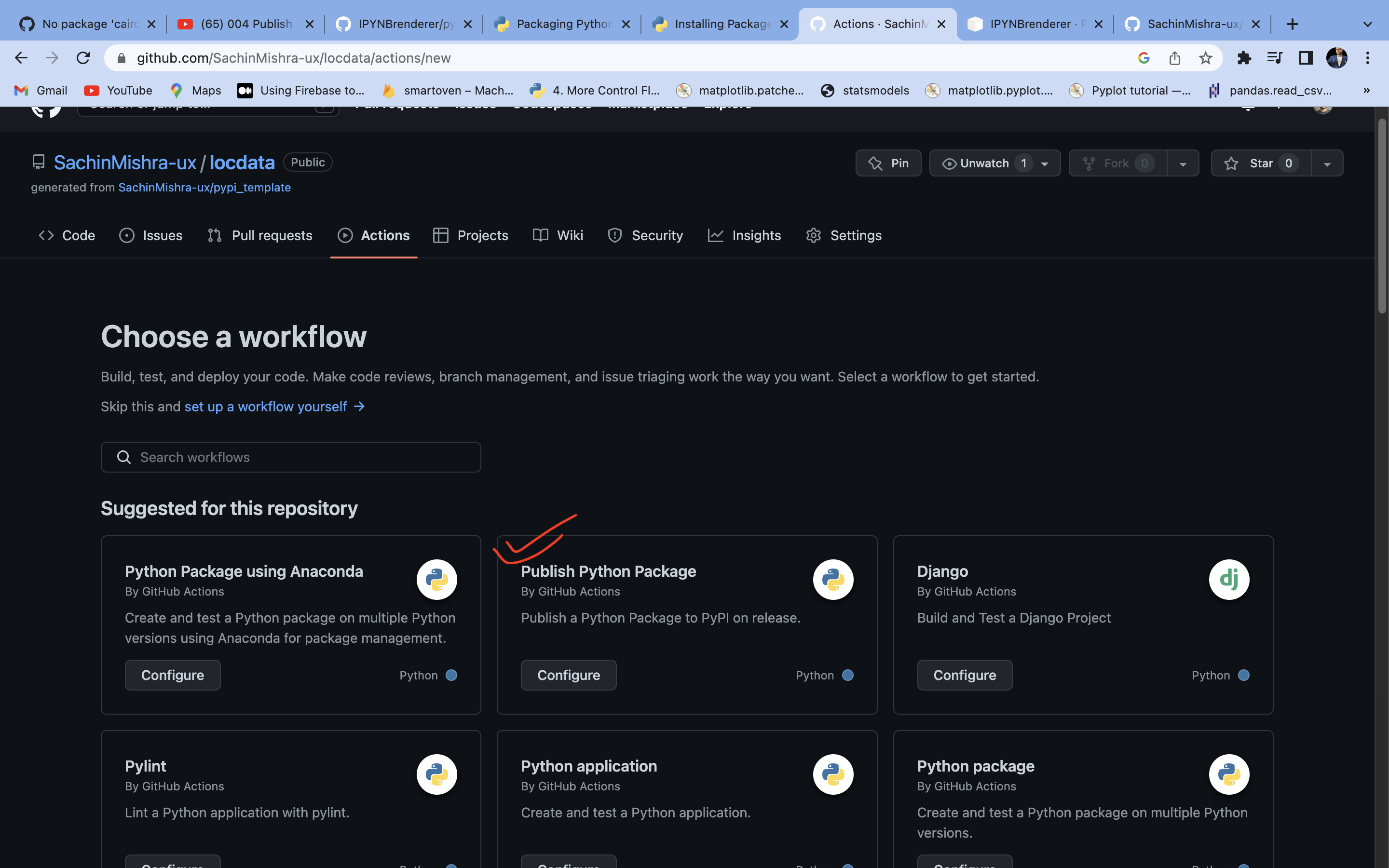The width and height of the screenshot is (1389, 868).
Task: Expand the Fork dropdown arrow
Action: point(1183,163)
